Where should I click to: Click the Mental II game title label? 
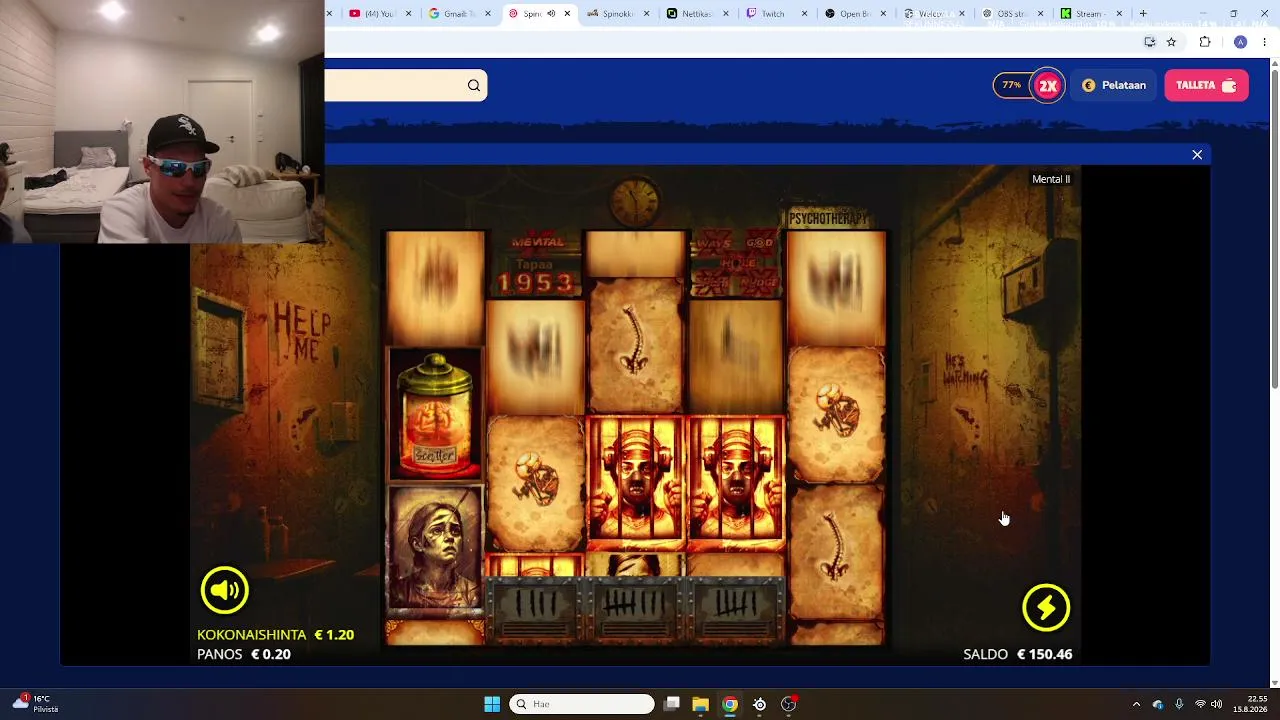click(1051, 179)
